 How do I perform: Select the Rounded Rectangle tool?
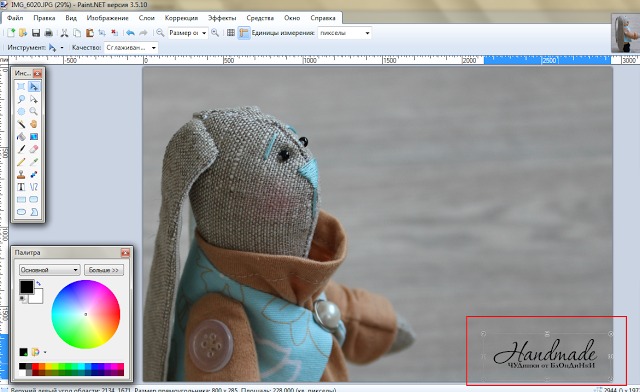pos(34,200)
